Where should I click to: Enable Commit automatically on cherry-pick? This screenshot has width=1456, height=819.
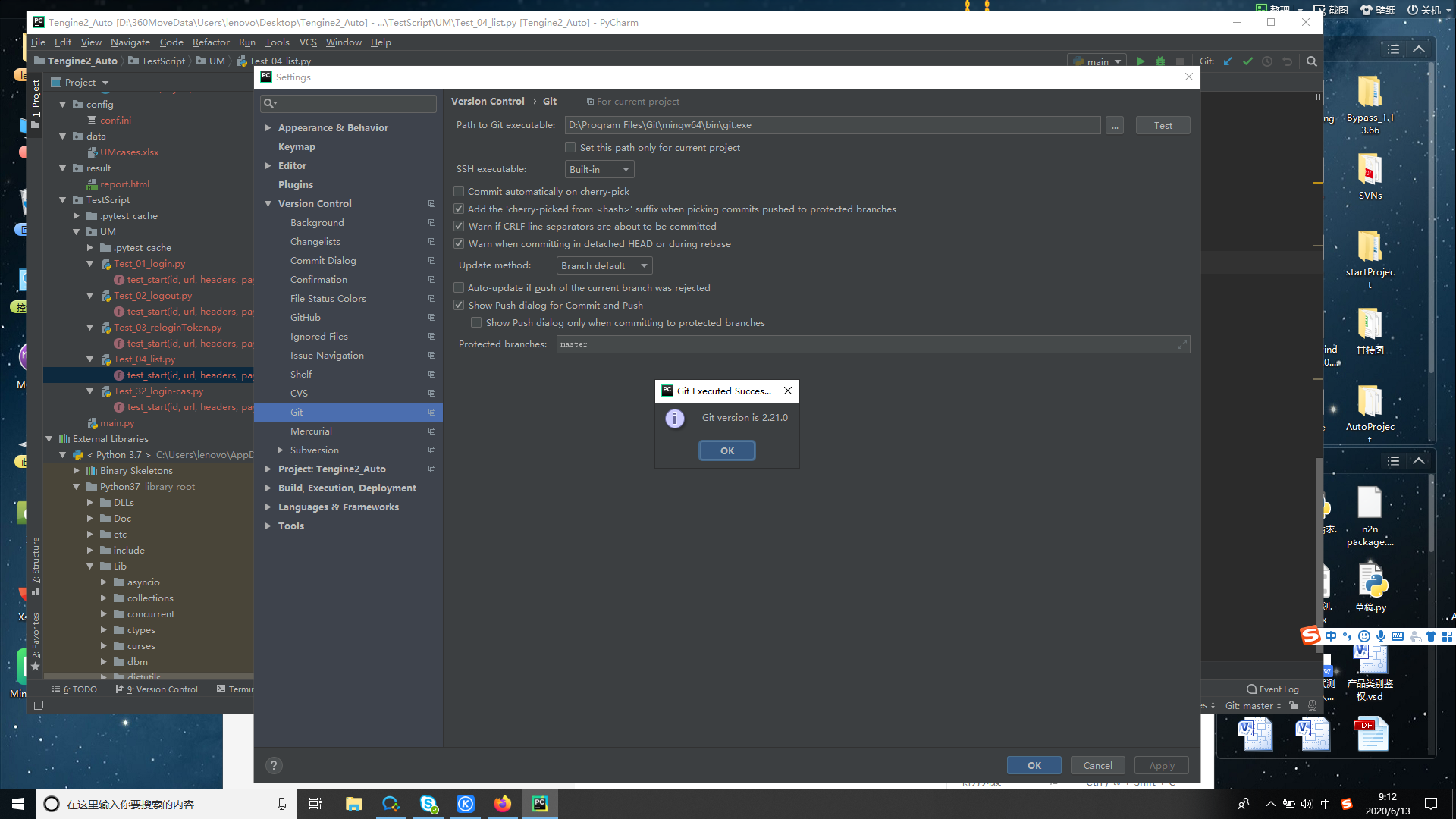pyautogui.click(x=459, y=192)
